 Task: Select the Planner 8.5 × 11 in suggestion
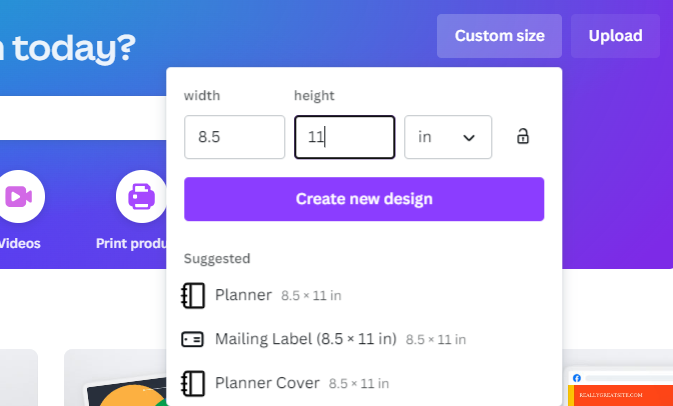364,295
